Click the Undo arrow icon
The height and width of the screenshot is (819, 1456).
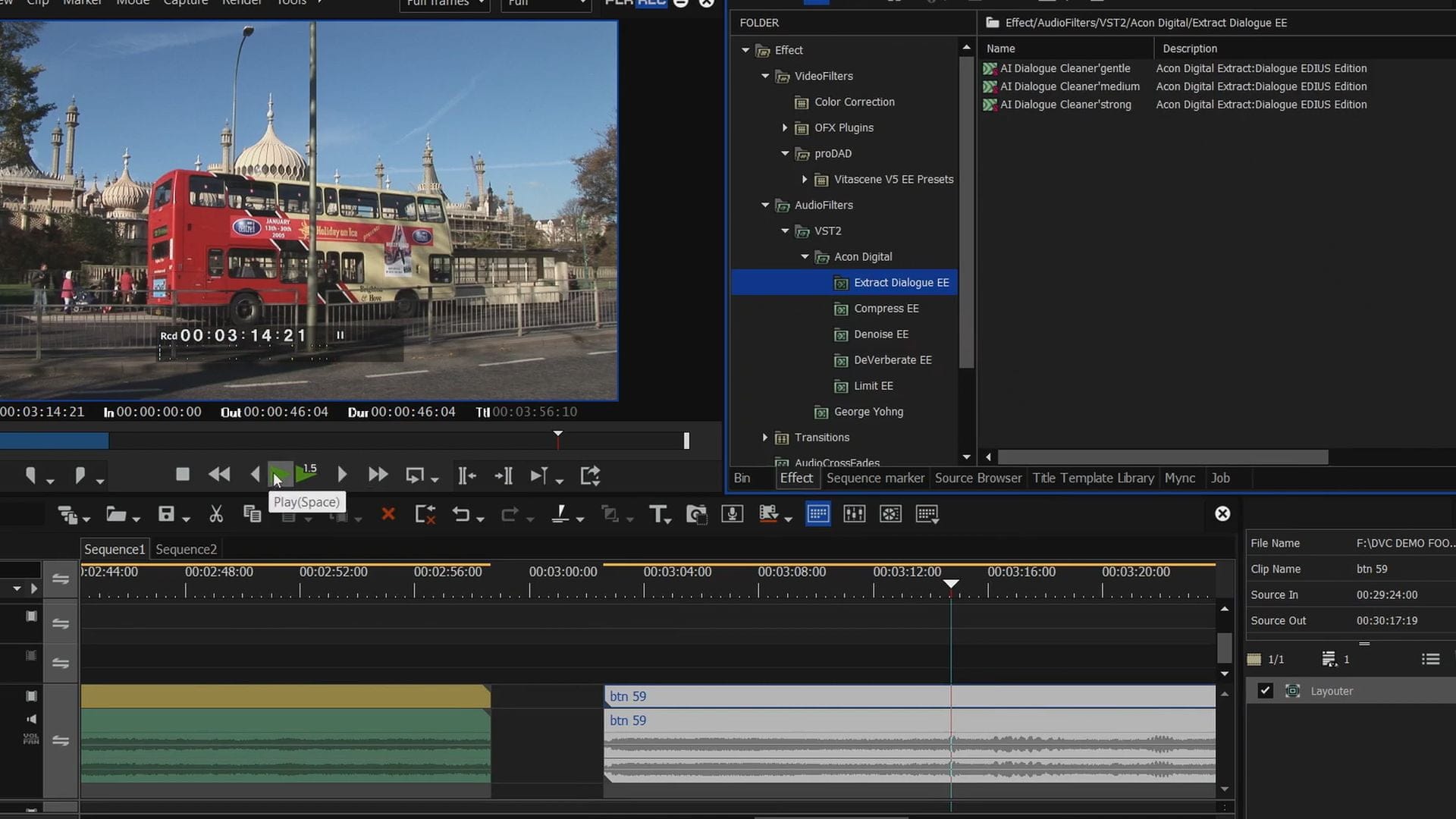click(460, 514)
